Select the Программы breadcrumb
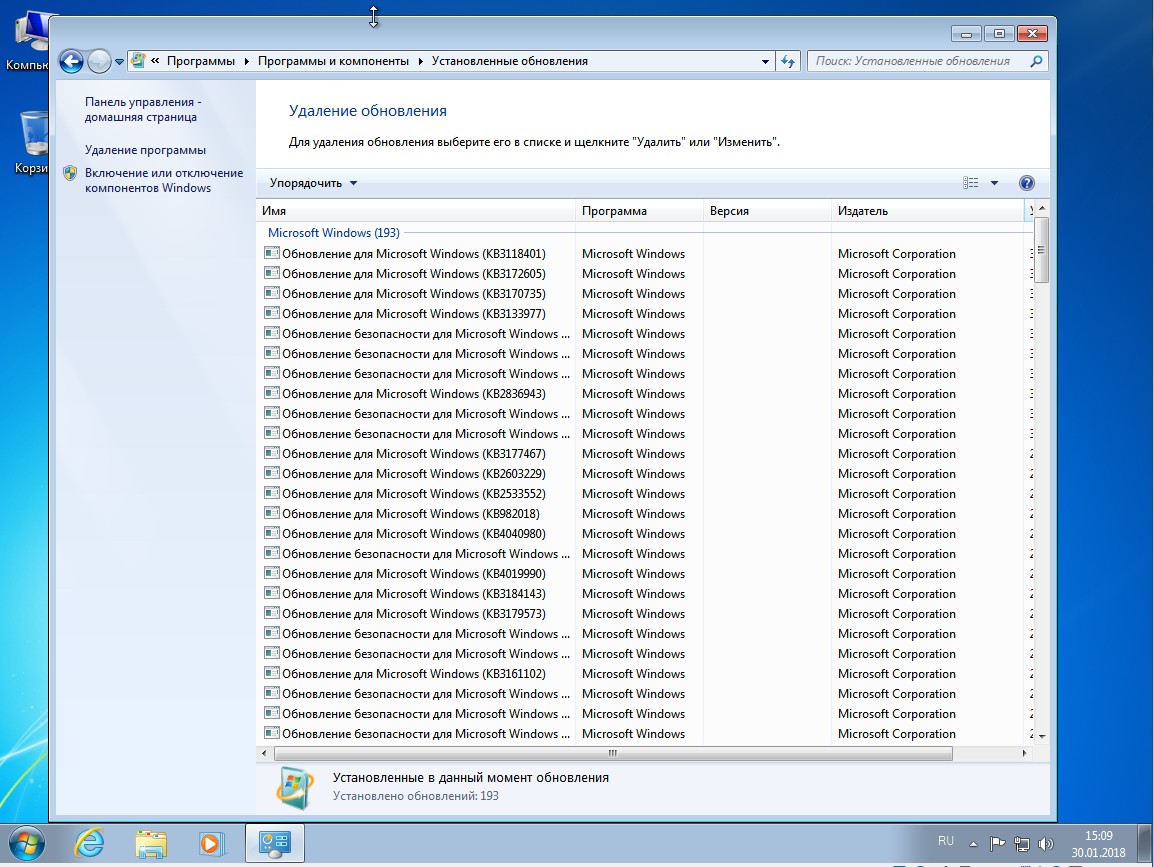 [200, 61]
